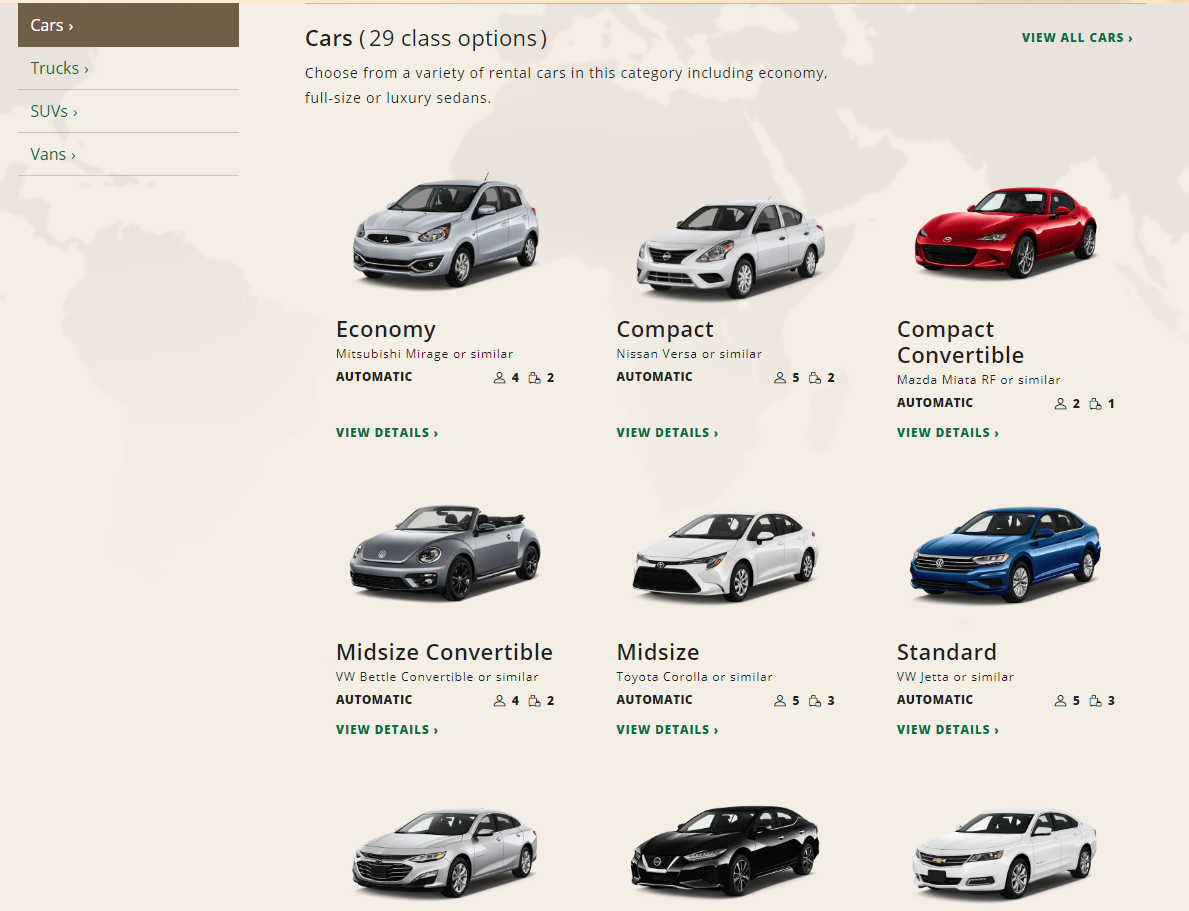
Task: Click the blue VW Jetta car image
Action: pyautogui.click(x=1005, y=553)
